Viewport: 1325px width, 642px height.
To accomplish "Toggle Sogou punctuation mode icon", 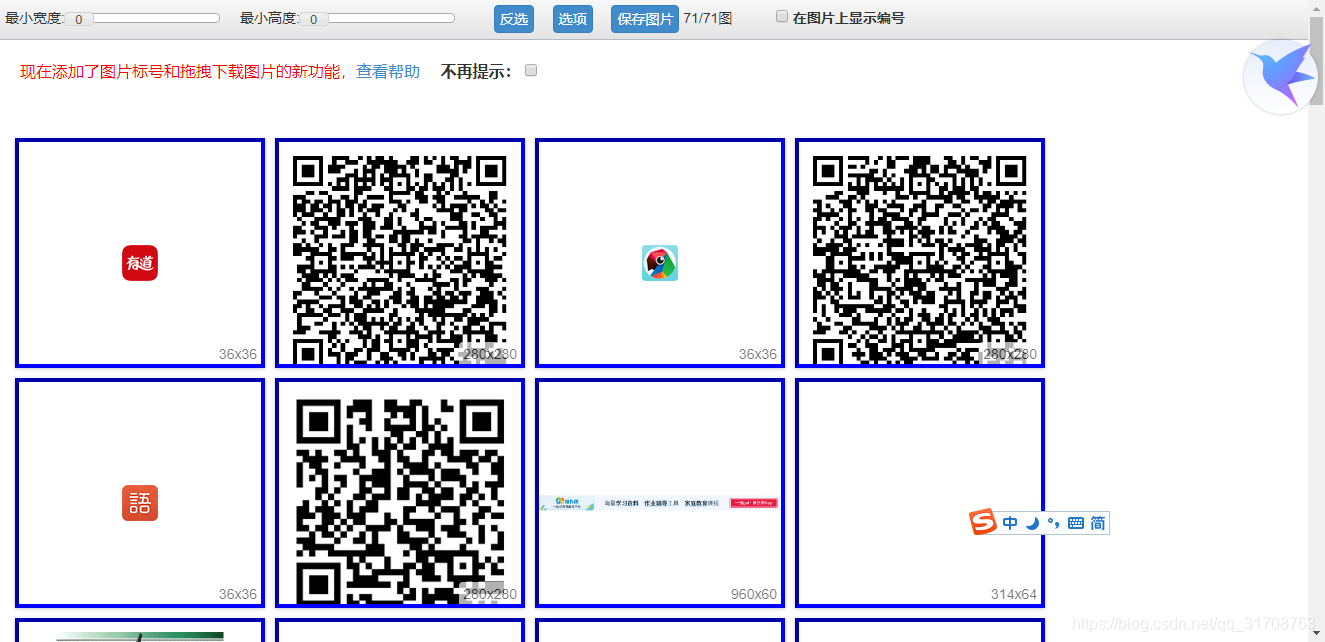I will pos(1053,523).
